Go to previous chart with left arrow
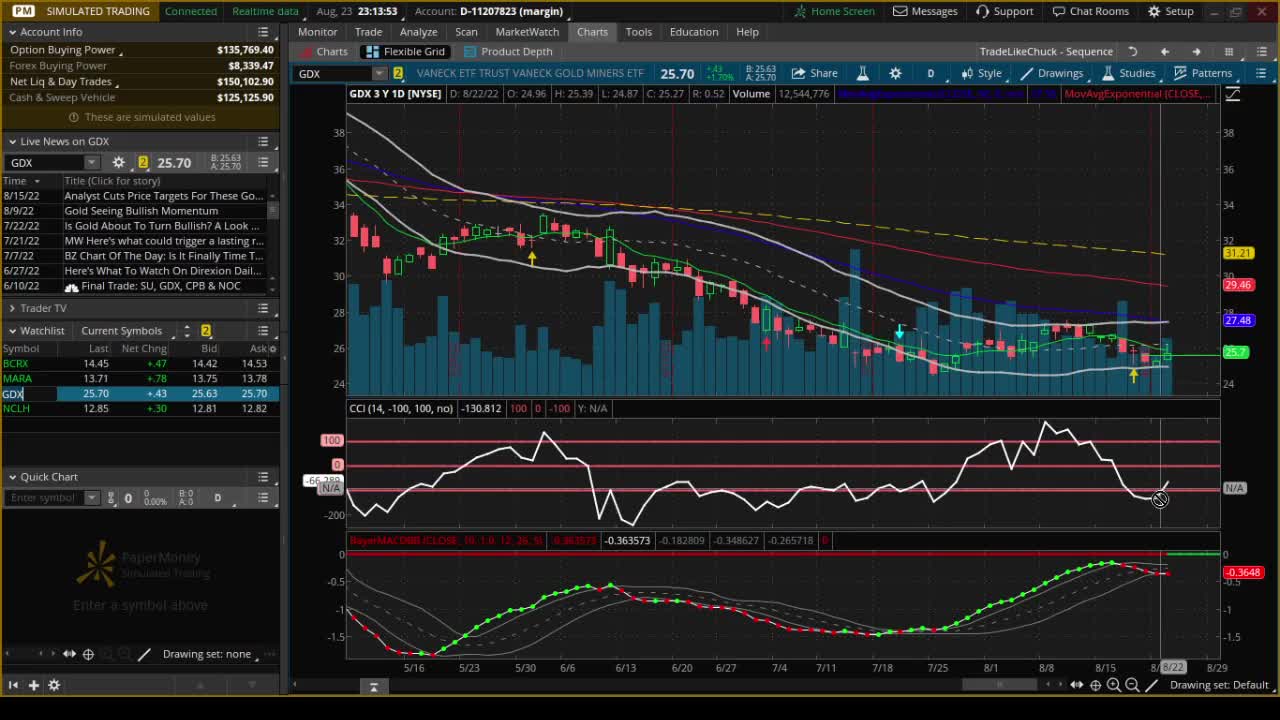Viewport: 1280px width, 720px height. coord(1165,51)
